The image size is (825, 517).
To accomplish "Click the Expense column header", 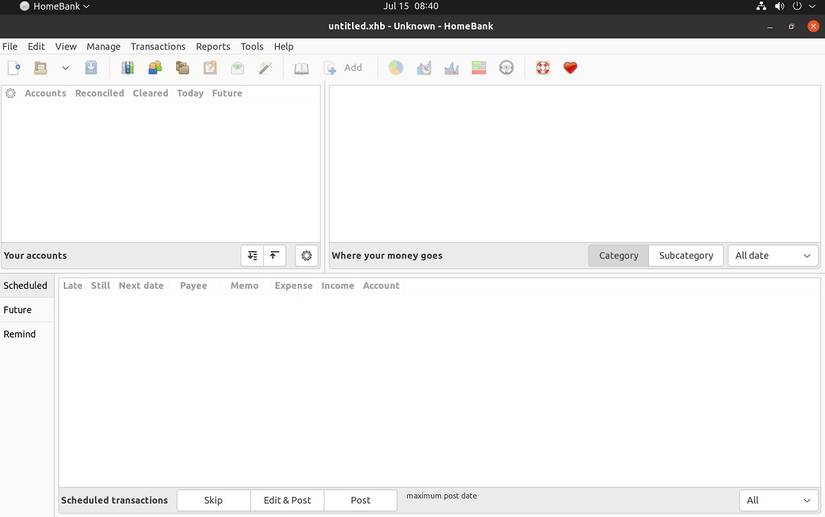I will pos(294,286).
